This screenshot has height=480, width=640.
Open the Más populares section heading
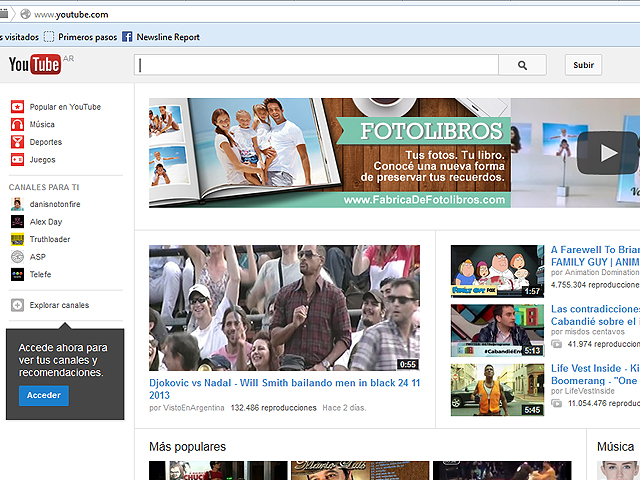[187, 447]
